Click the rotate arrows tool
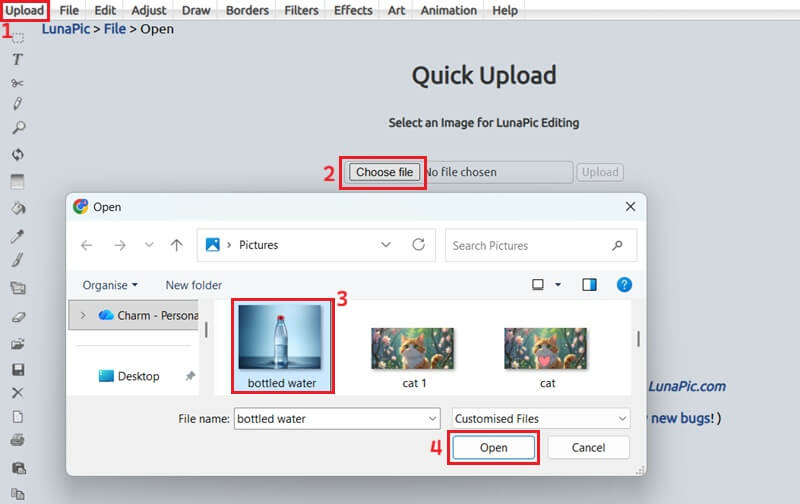This screenshot has height=504, width=800. [18, 154]
